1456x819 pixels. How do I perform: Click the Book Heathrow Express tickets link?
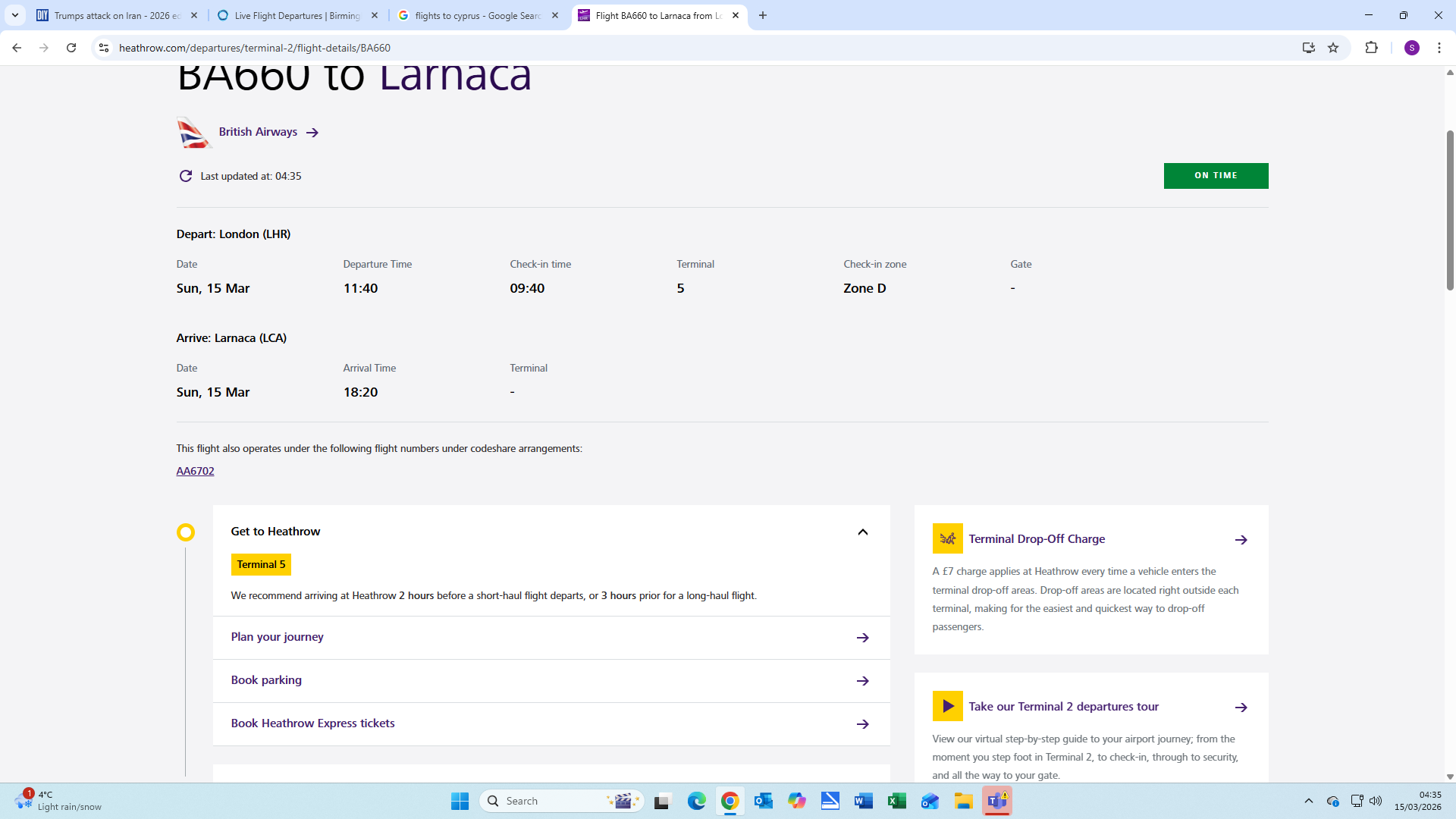click(312, 723)
